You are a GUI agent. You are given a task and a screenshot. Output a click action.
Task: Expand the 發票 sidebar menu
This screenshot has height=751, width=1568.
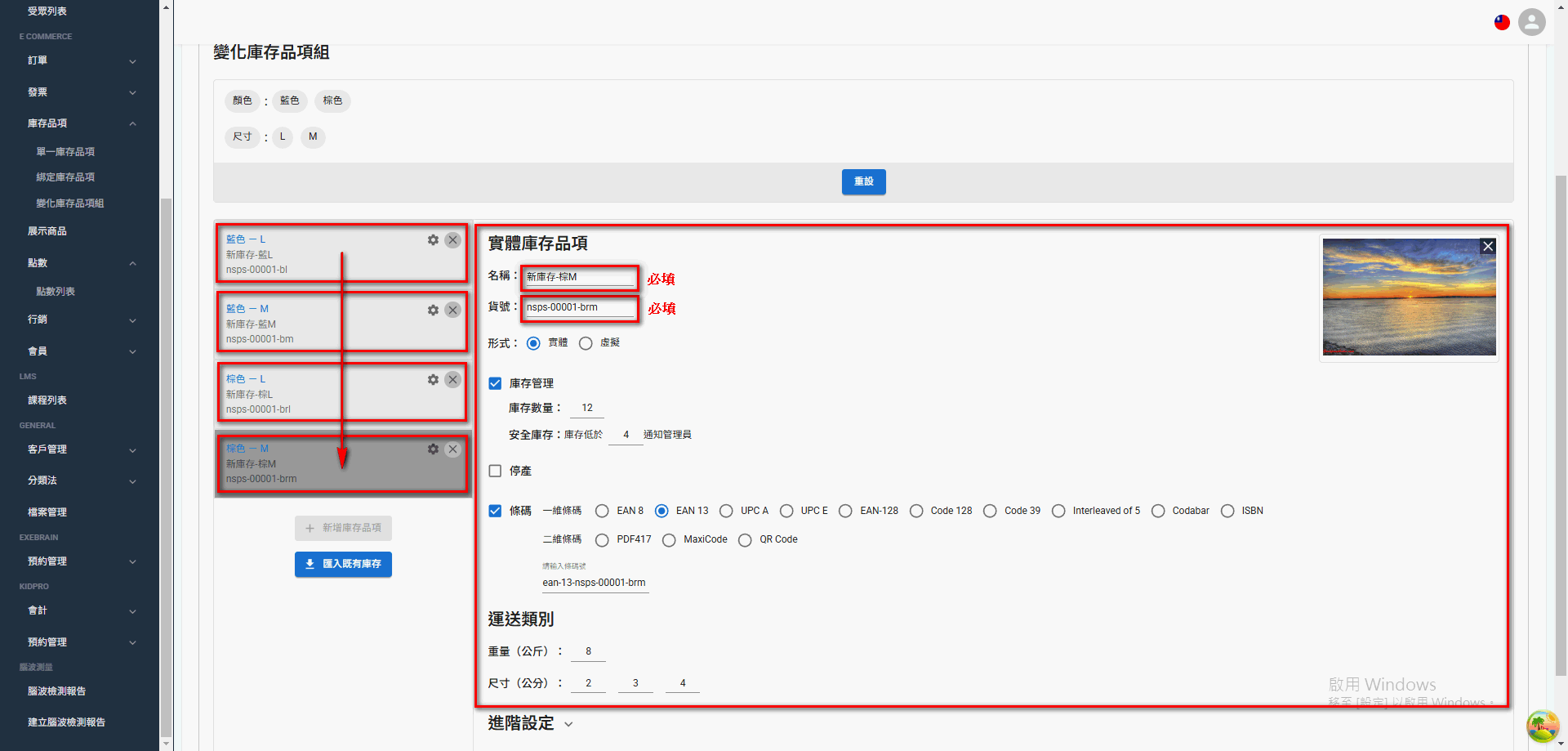coord(80,92)
